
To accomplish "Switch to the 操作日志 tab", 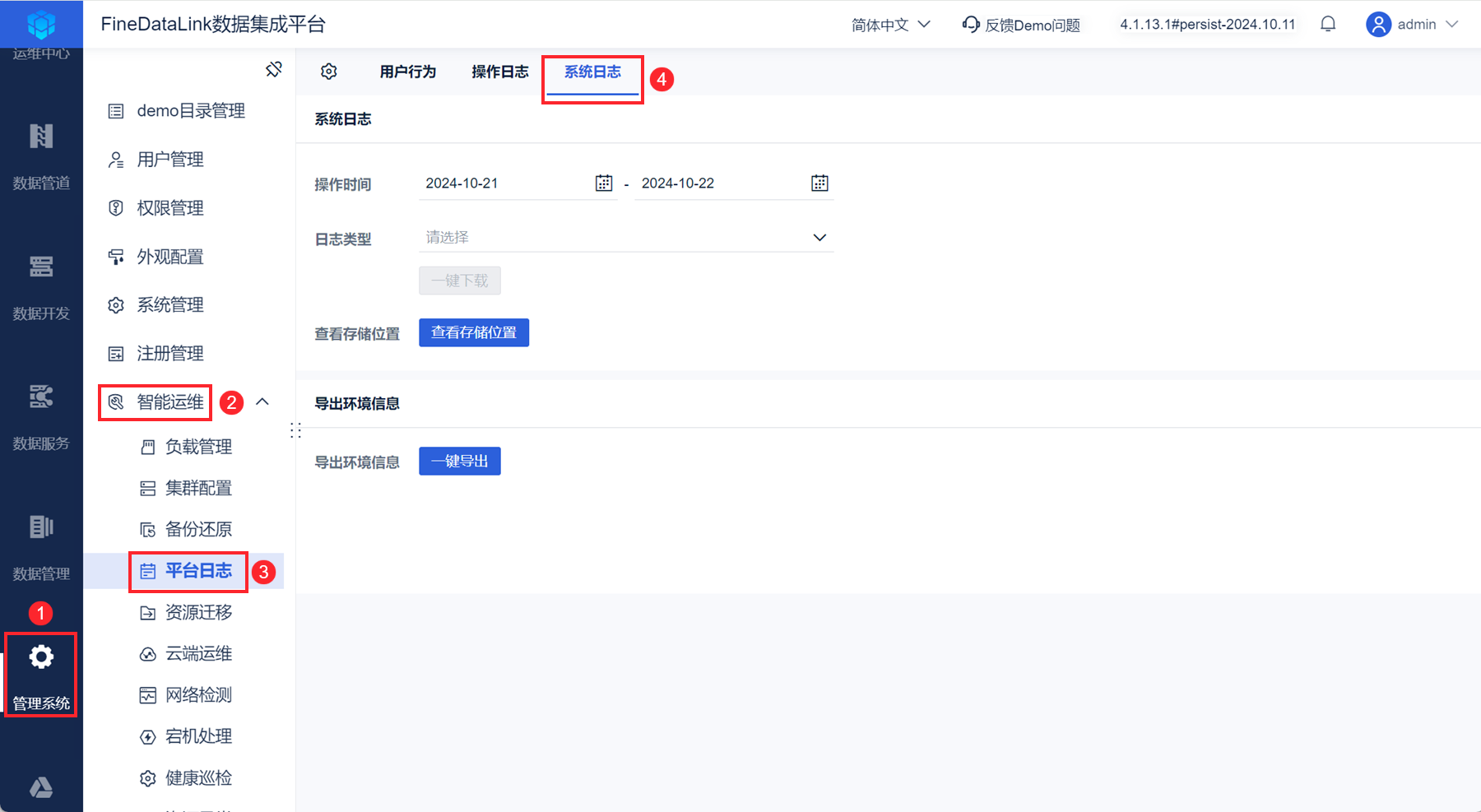I will (x=500, y=72).
